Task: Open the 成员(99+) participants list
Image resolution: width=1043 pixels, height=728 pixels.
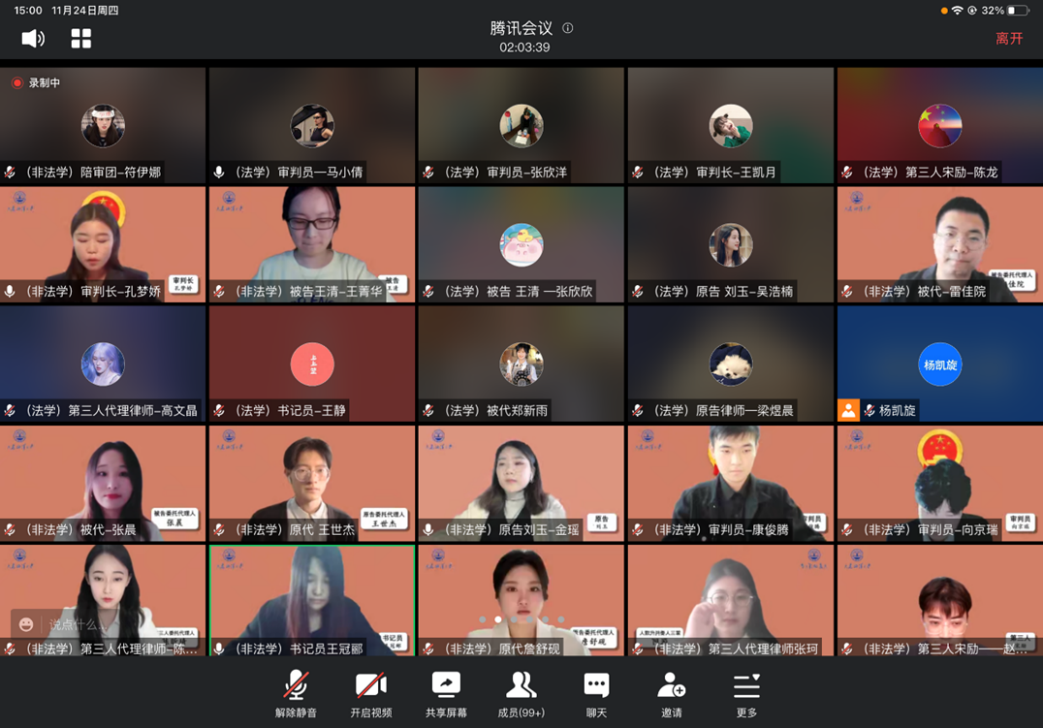Action: (x=521, y=694)
